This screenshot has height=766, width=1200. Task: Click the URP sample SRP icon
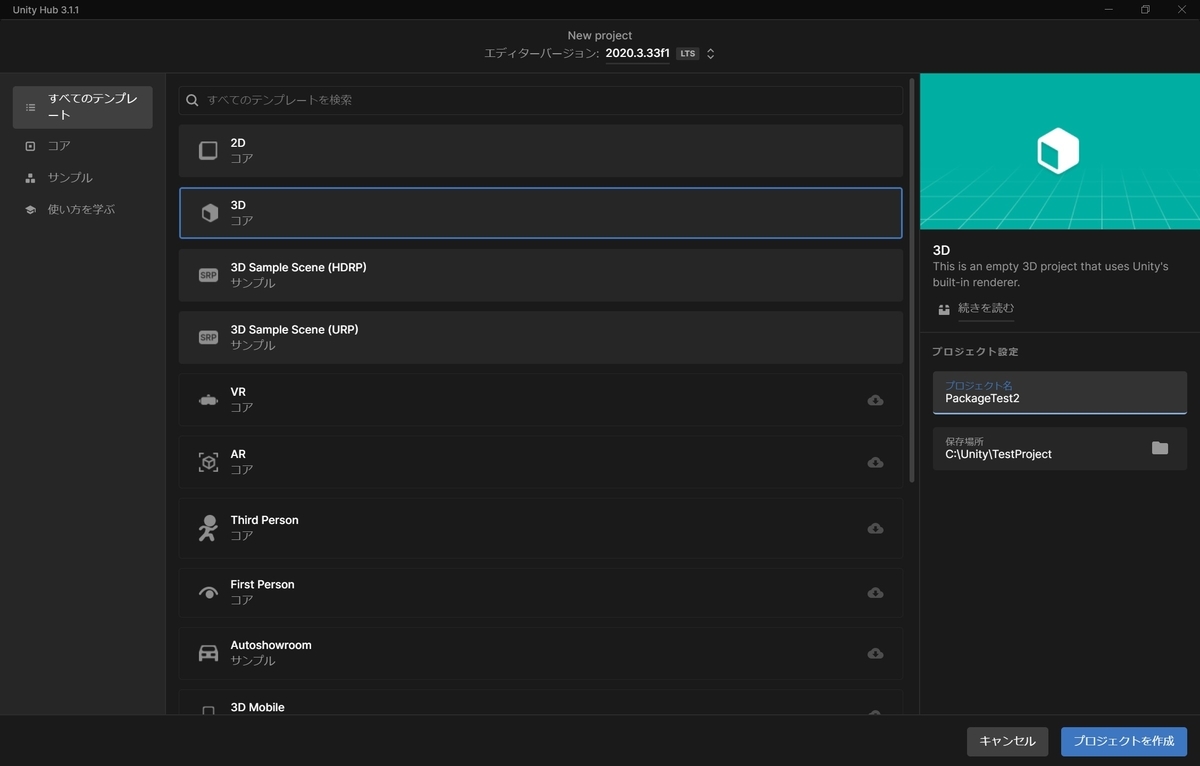pyautogui.click(x=208, y=337)
